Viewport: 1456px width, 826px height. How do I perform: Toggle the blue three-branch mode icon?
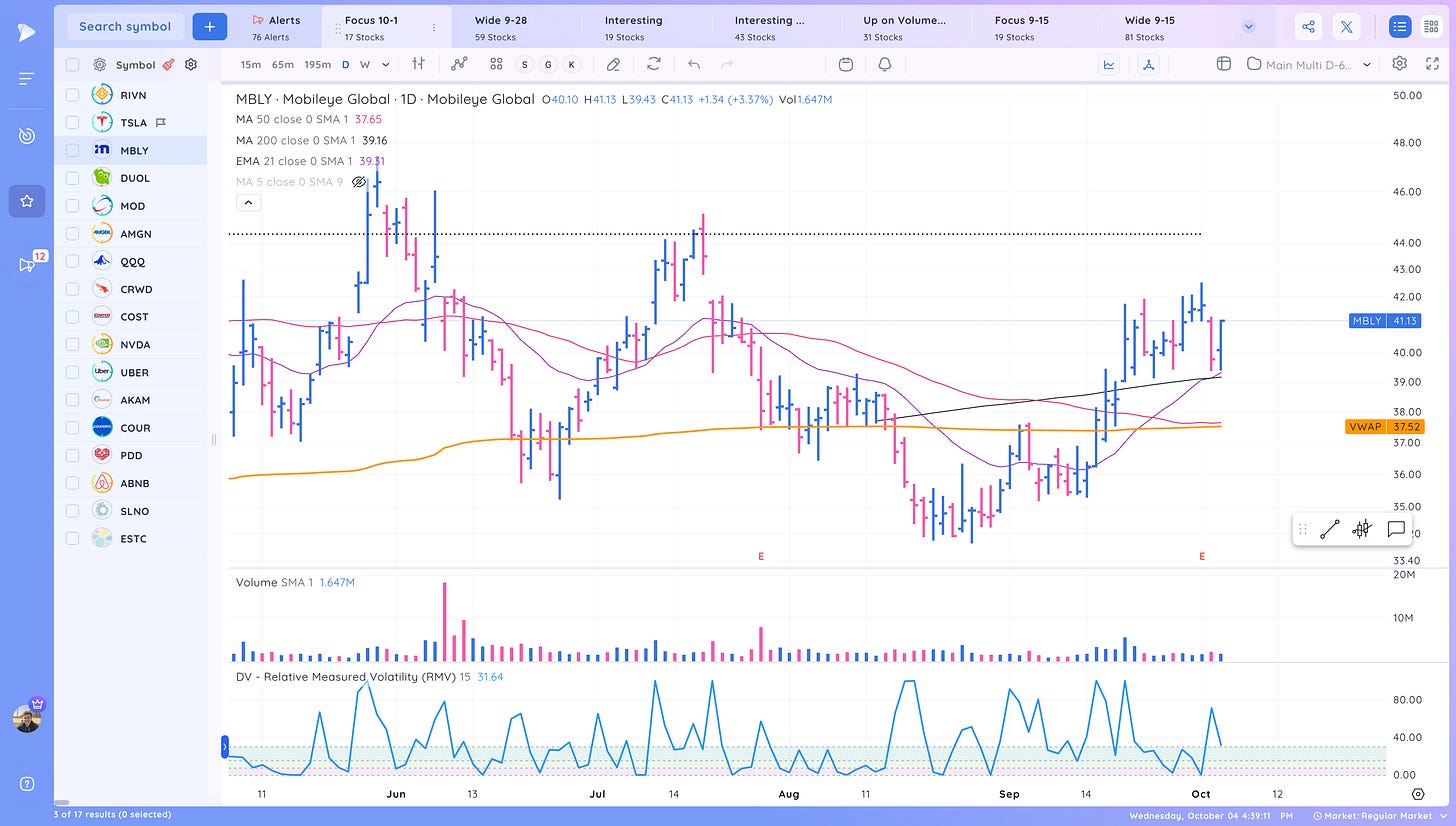pos(1149,64)
